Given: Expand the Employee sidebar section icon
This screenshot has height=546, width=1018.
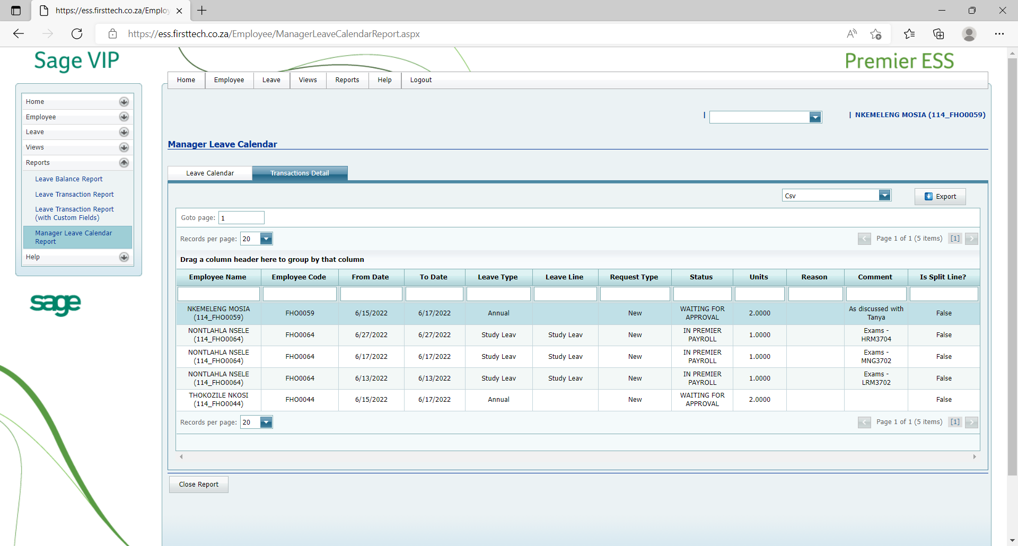Looking at the screenshot, I should click(124, 117).
